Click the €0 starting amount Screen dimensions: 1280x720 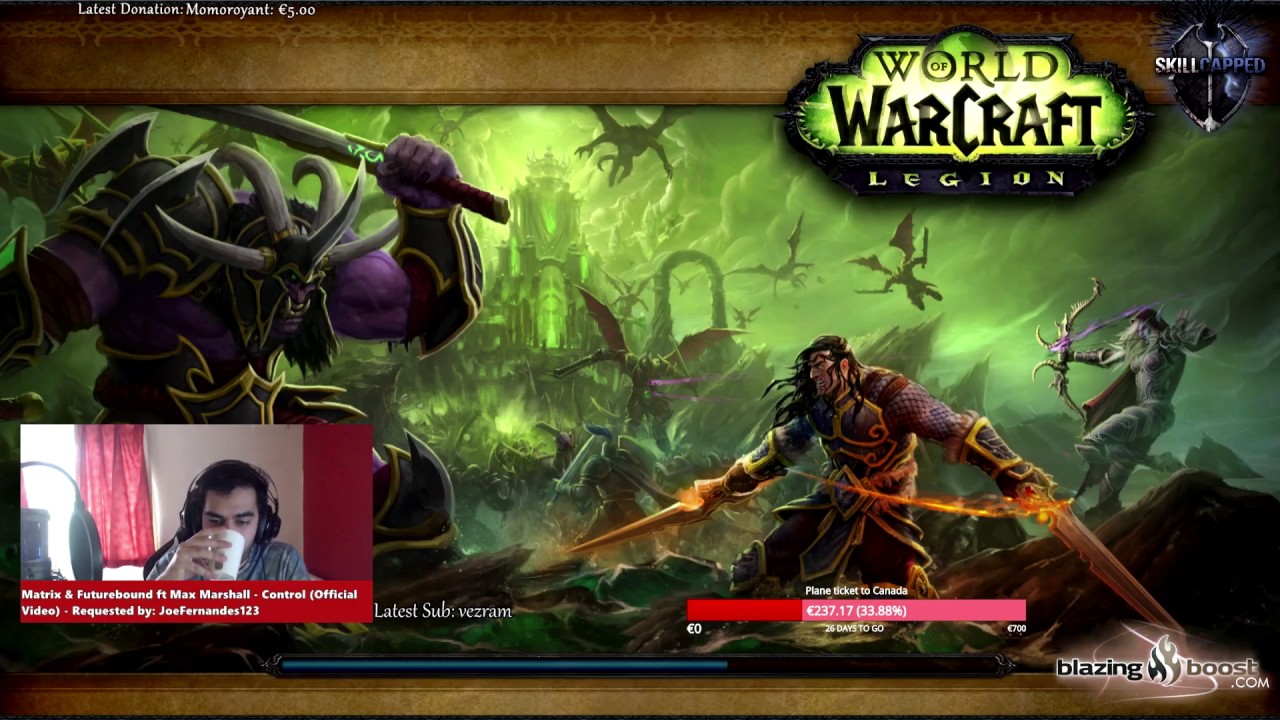(x=694, y=629)
